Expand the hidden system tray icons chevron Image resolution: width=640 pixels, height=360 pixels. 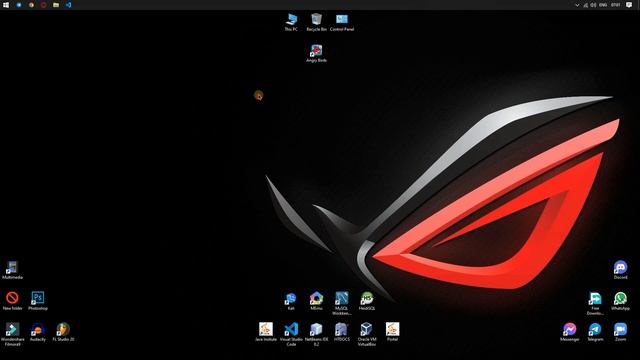pyautogui.click(x=577, y=5)
